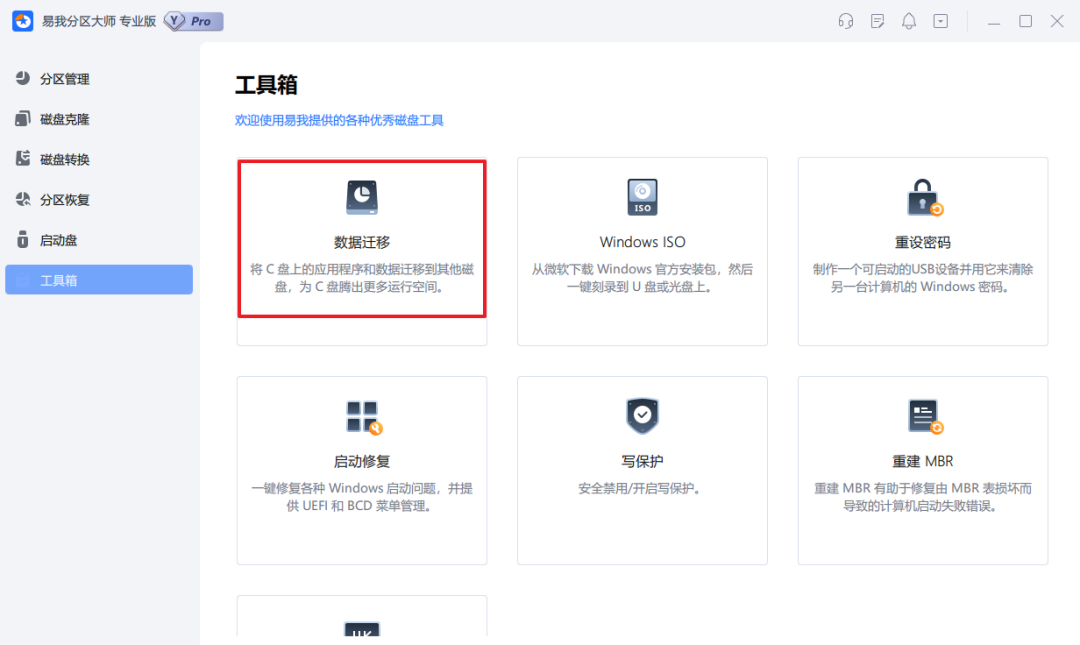Click the 分区管理 pie chart icon
Screen dimensions: 1080x645
click(x=23, y=78)
